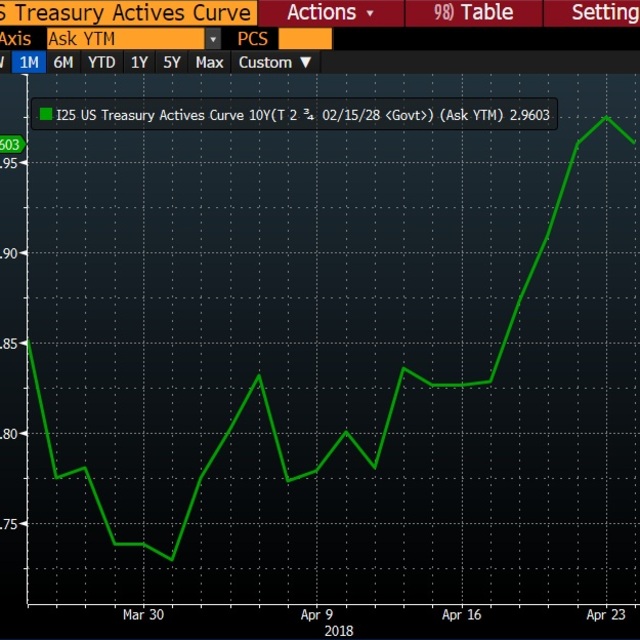Expand the Ask YTM dropdown arrow

point(213,39)
